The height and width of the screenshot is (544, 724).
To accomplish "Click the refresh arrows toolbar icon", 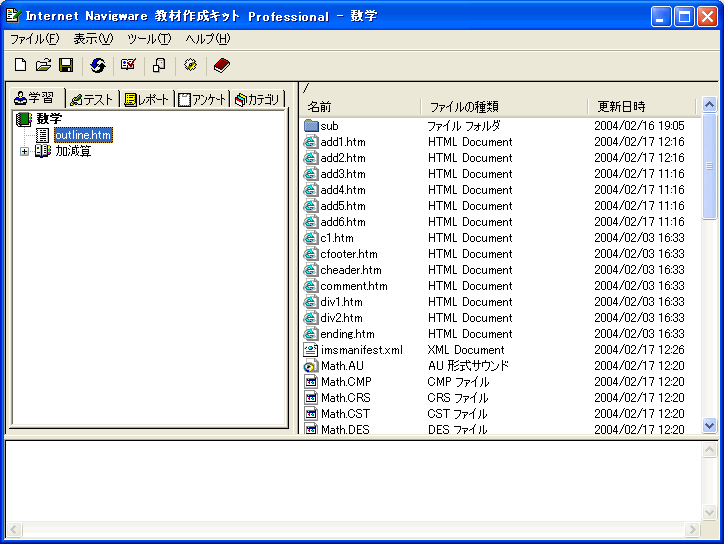I will (97, 65).
